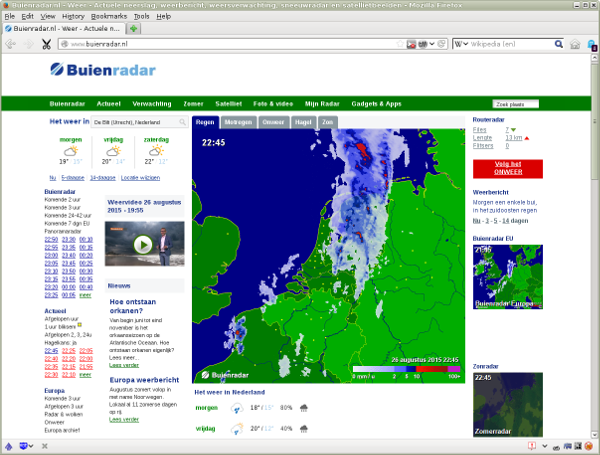Click the red-dot video icon in the address bar
Viewport: 600px width, 455px height.
411,44
